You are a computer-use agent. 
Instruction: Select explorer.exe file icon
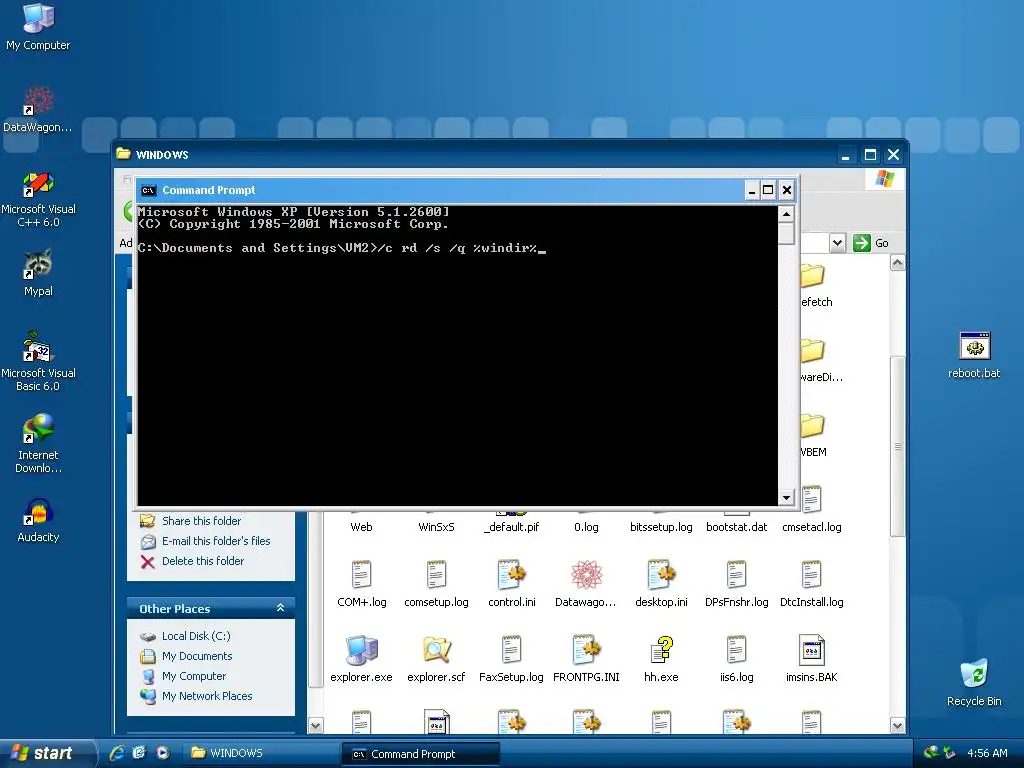361,650
